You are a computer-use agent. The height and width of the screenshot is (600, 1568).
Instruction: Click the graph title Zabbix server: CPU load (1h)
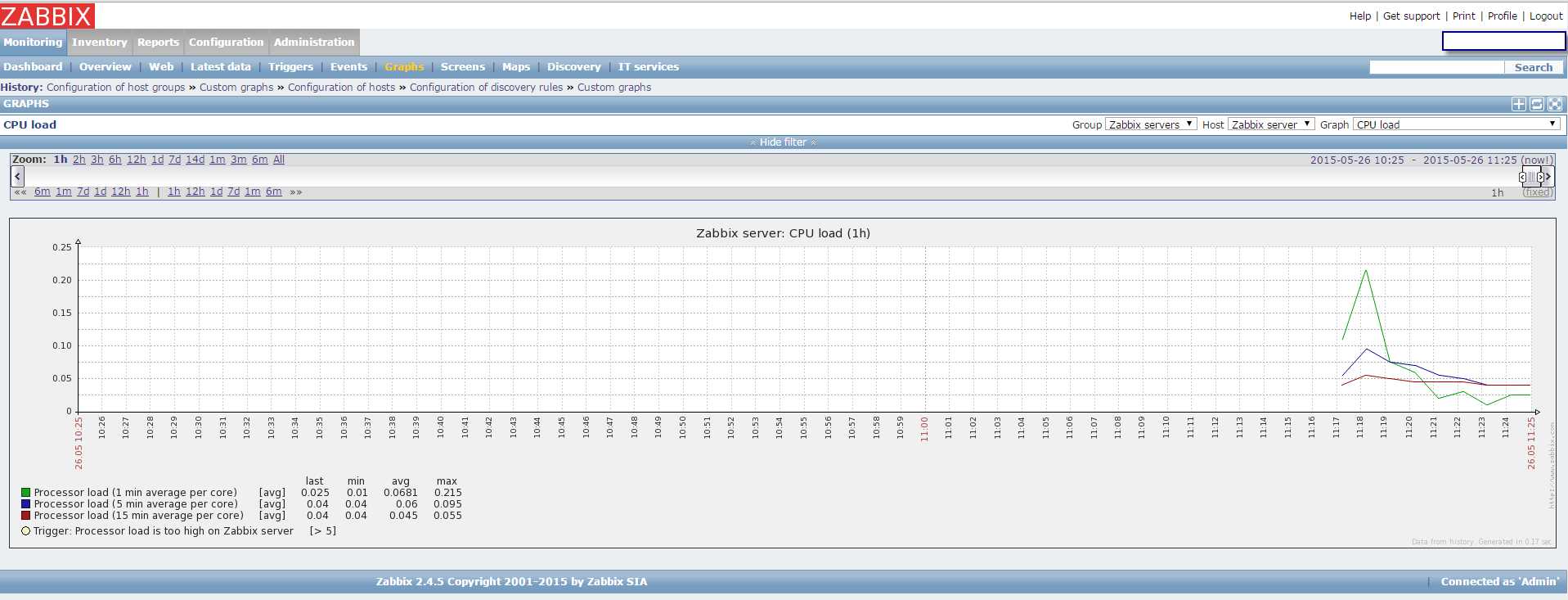[x=783, y=233]
